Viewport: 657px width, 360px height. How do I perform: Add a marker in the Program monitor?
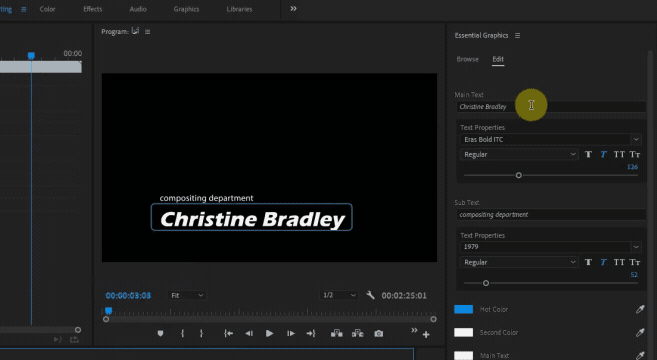pyautogui.click(x=160, y=334)
